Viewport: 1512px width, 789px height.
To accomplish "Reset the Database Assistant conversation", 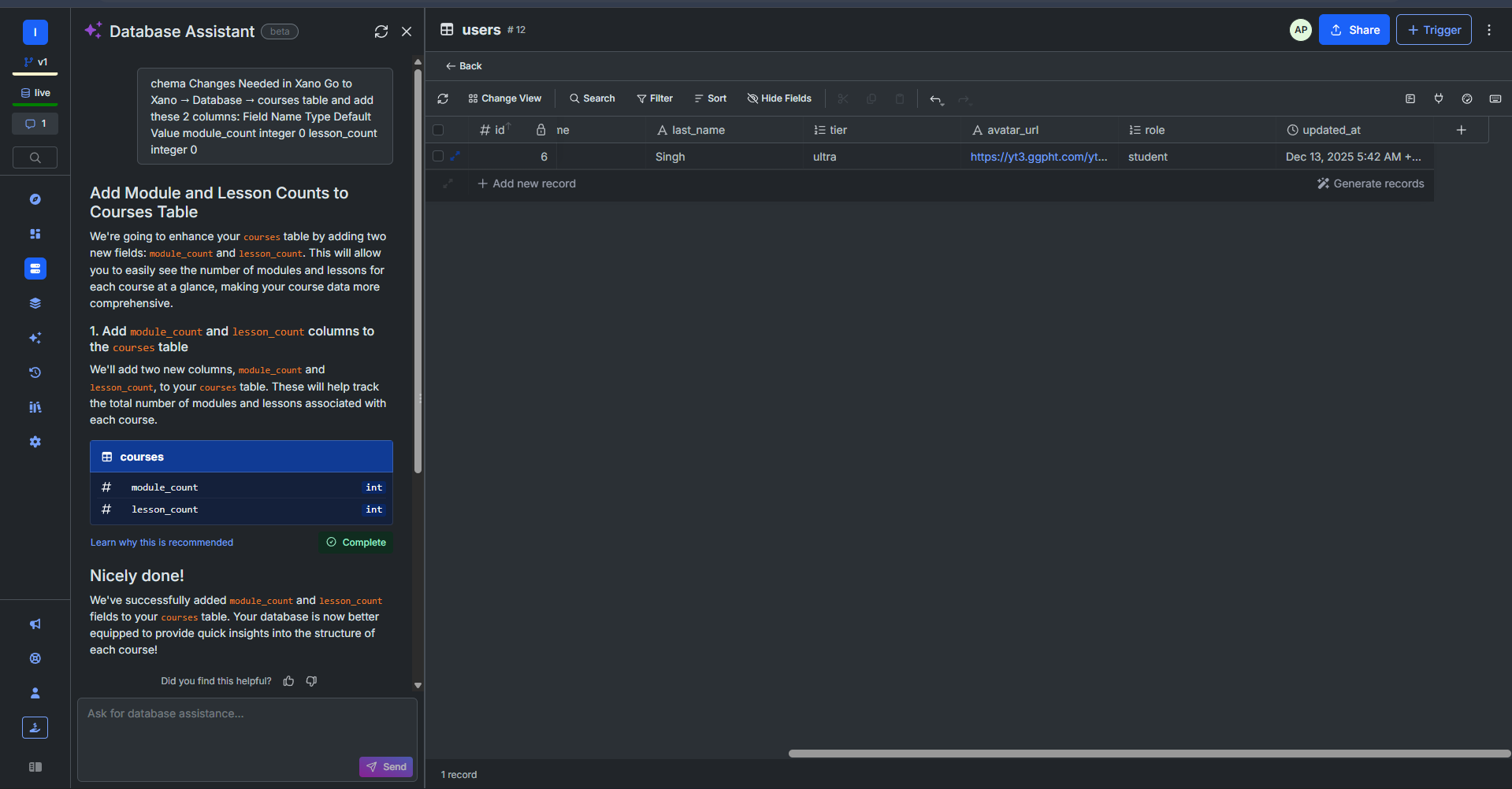I will pos(381,31).
